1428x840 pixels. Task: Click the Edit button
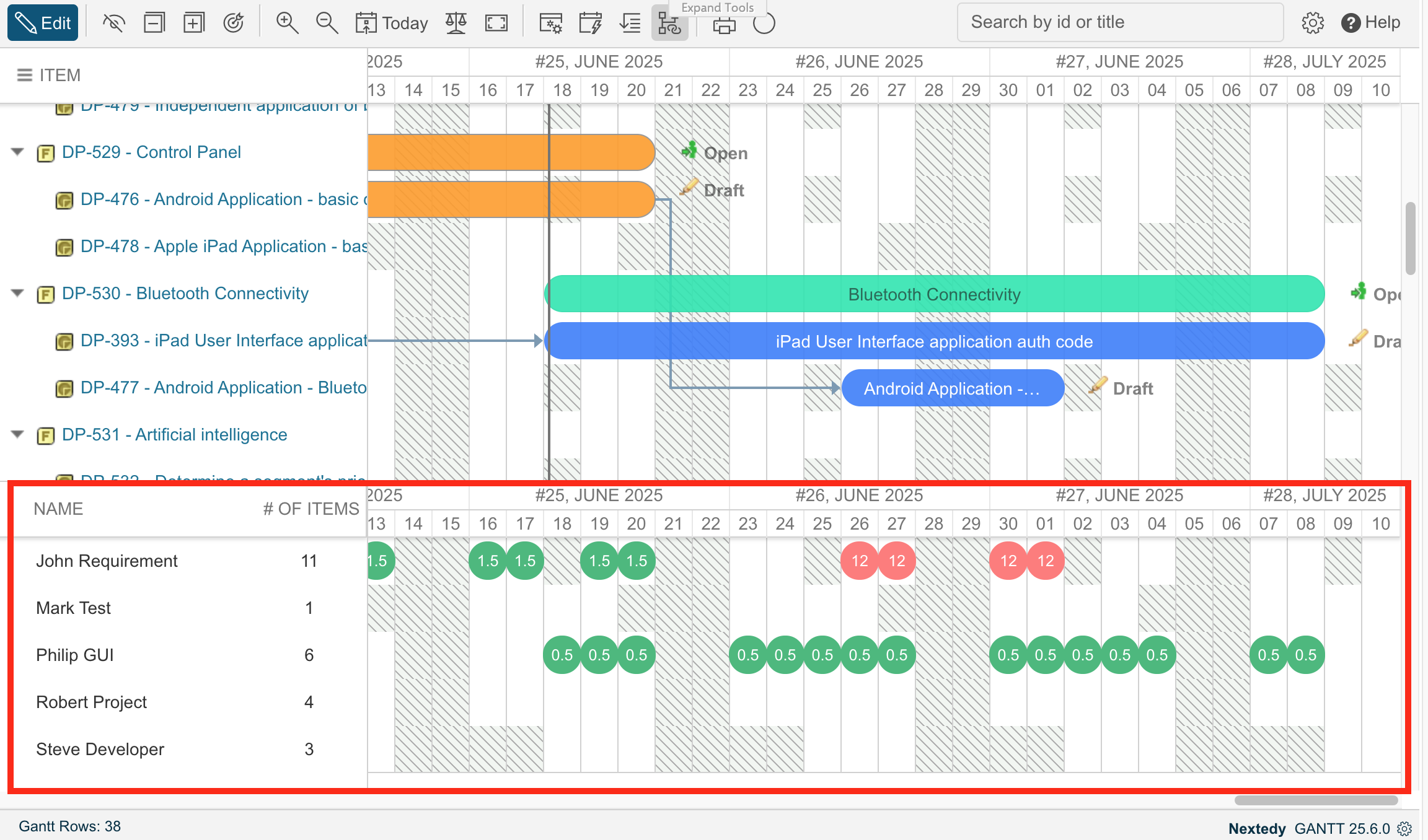[43, 23]
